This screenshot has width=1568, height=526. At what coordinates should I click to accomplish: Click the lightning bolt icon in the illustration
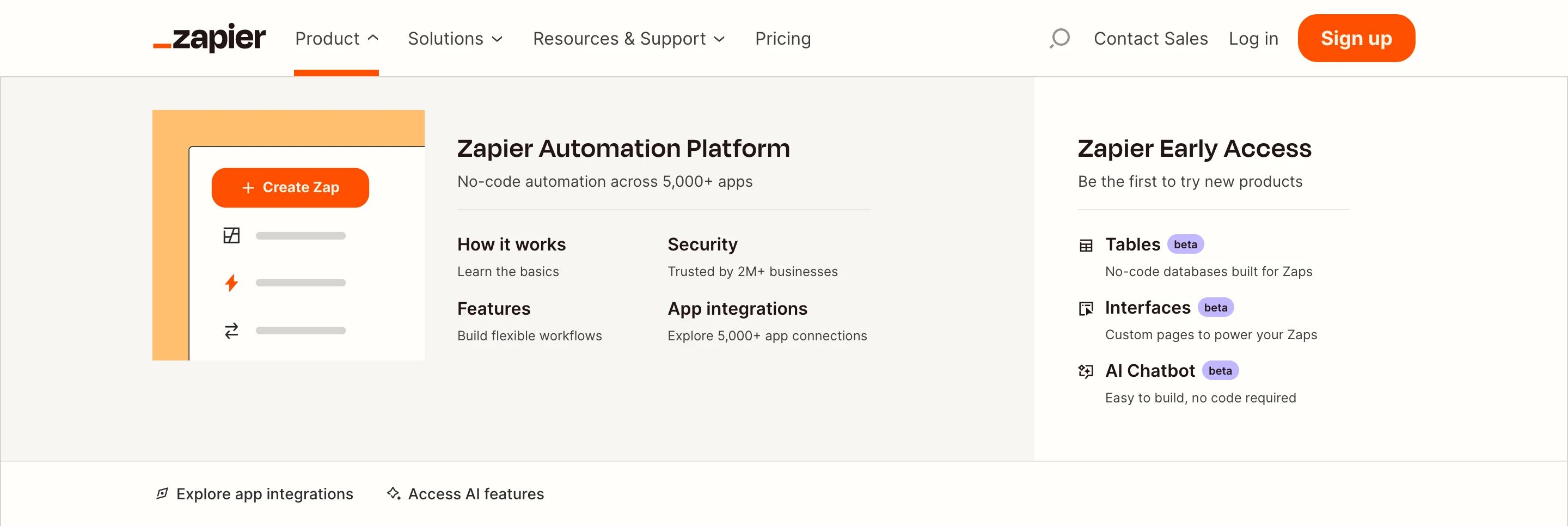(x=231, y=283)
